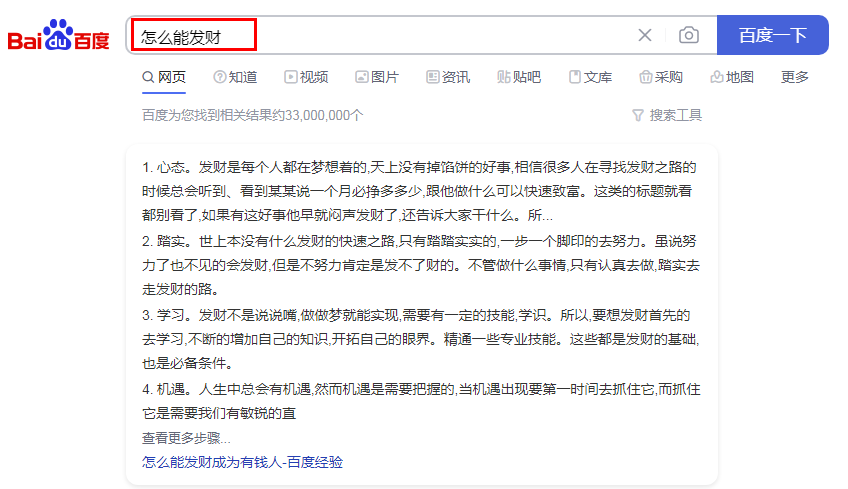Go to the 贴吧 tab
The width and height of the screenshot is (848, 489).
tap(519, 77)
